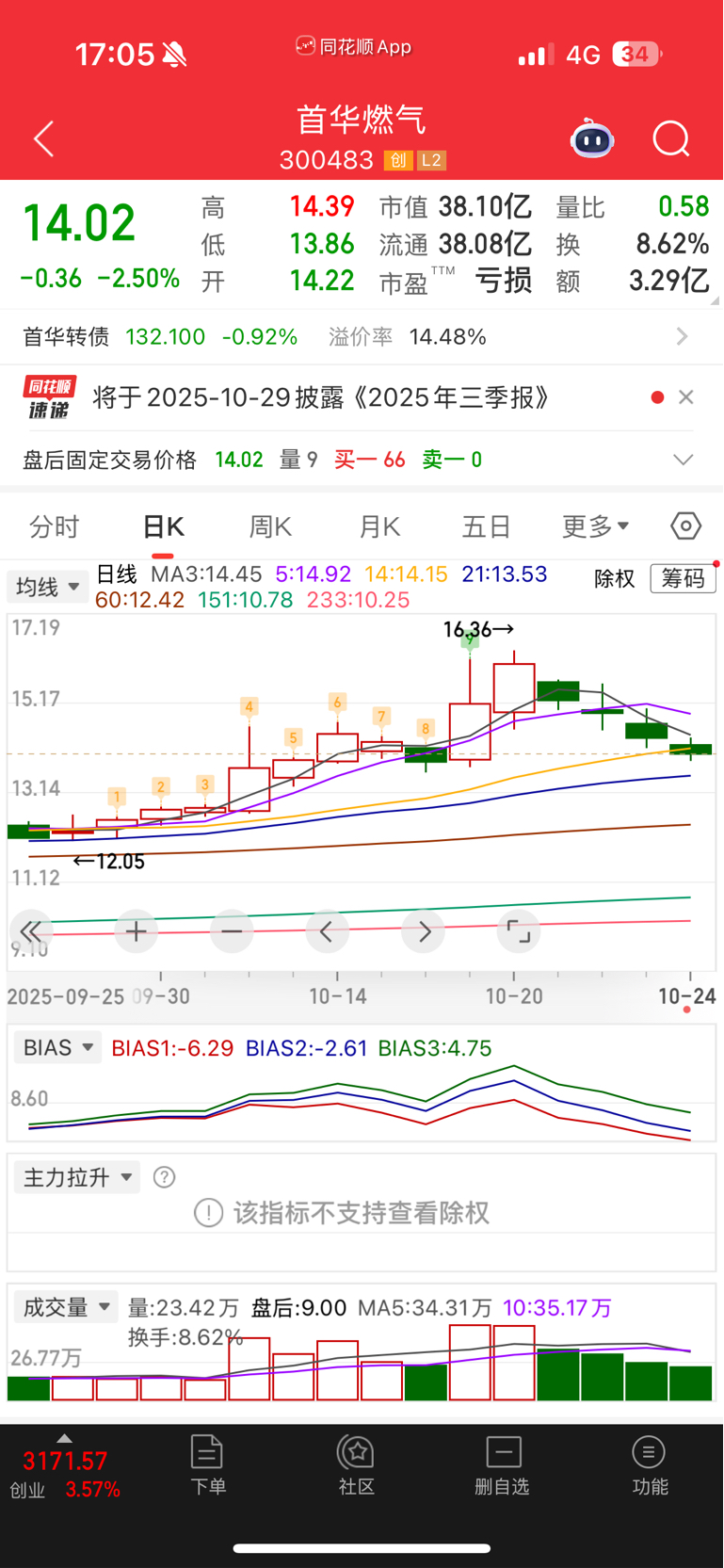Tap the numbered marker 4 on candlestick

click(x=249, y=706)
